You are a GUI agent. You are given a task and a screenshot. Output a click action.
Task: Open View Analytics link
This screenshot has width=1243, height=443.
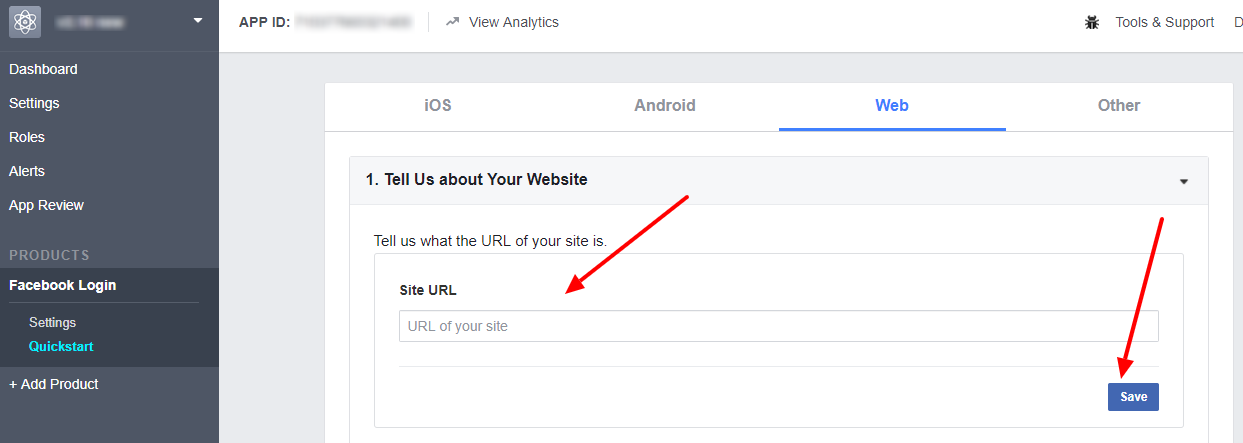[513, 22]
